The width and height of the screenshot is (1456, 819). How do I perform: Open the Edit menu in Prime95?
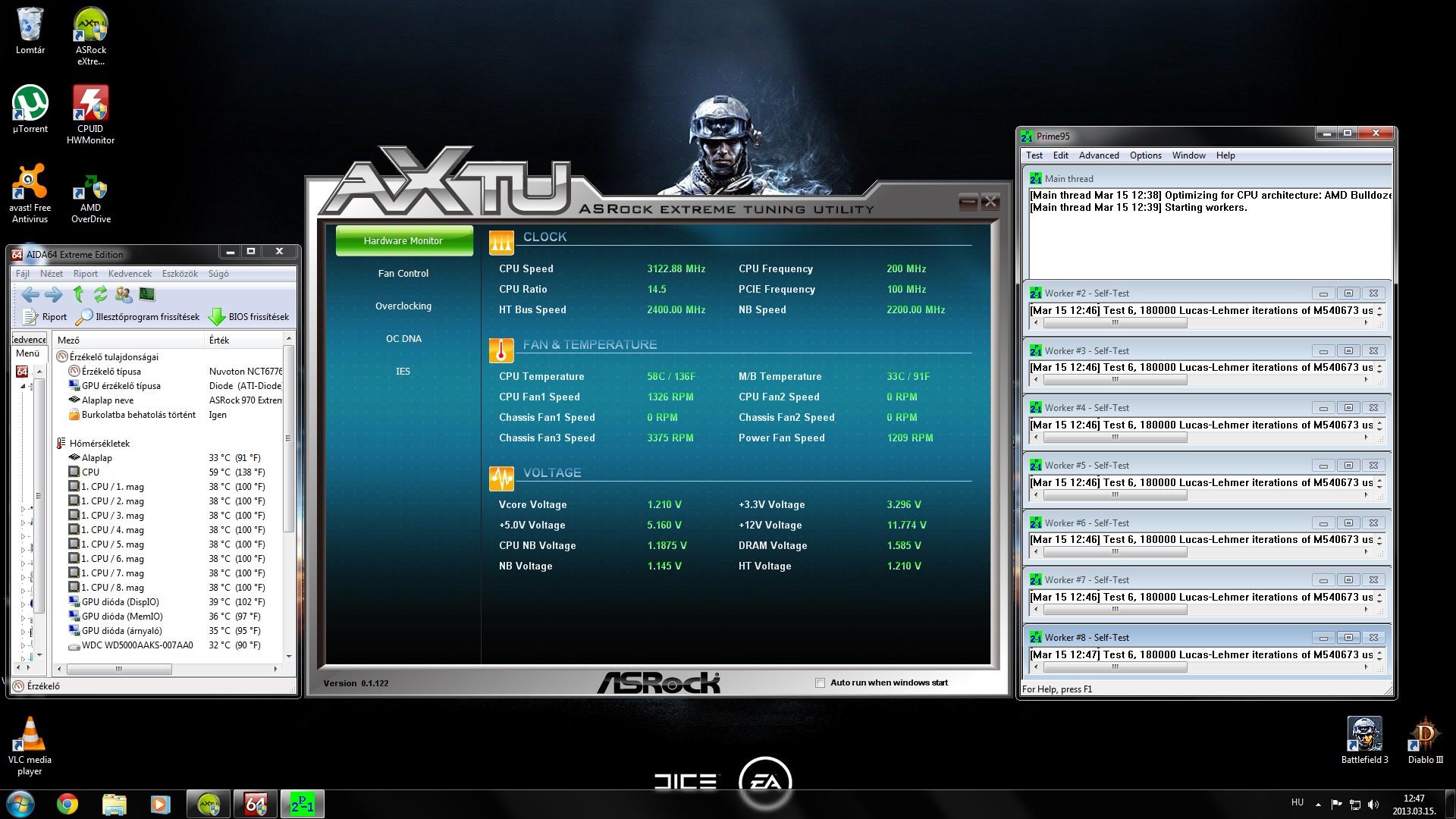(1061, 155)
